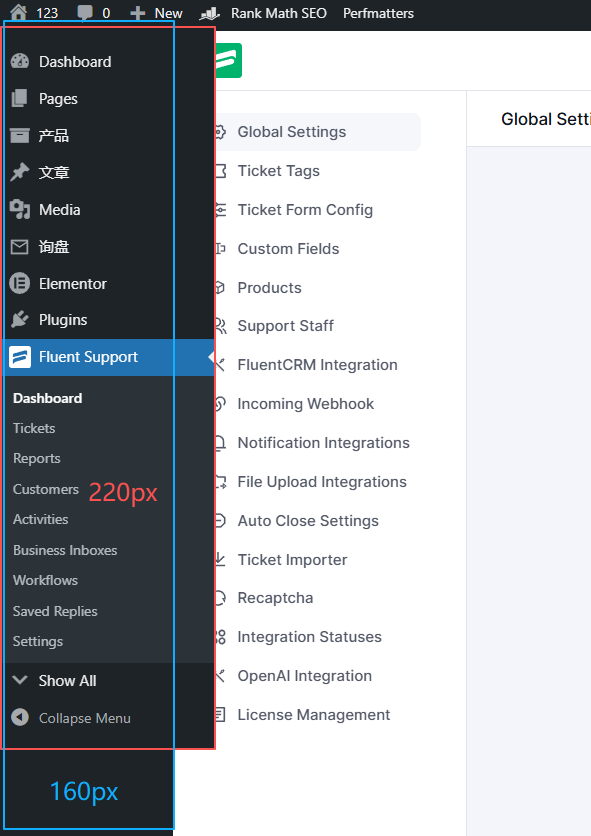Open the Perfmatters menu item

pos(378,13)
